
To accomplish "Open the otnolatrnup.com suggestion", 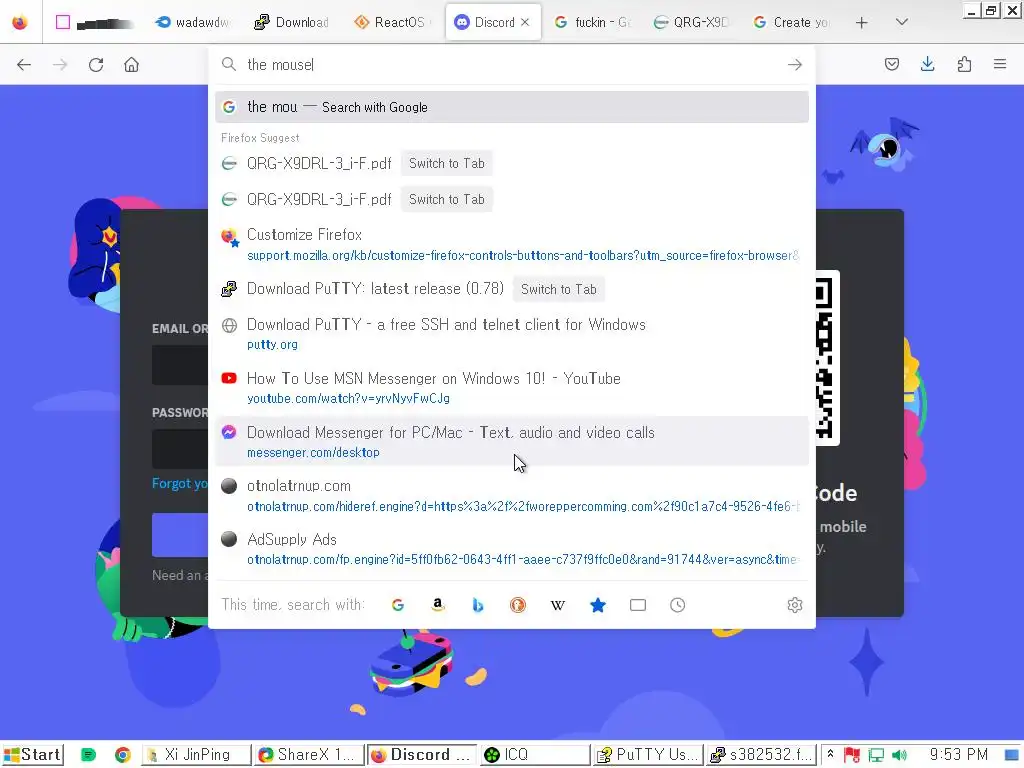I will [512, 496].
